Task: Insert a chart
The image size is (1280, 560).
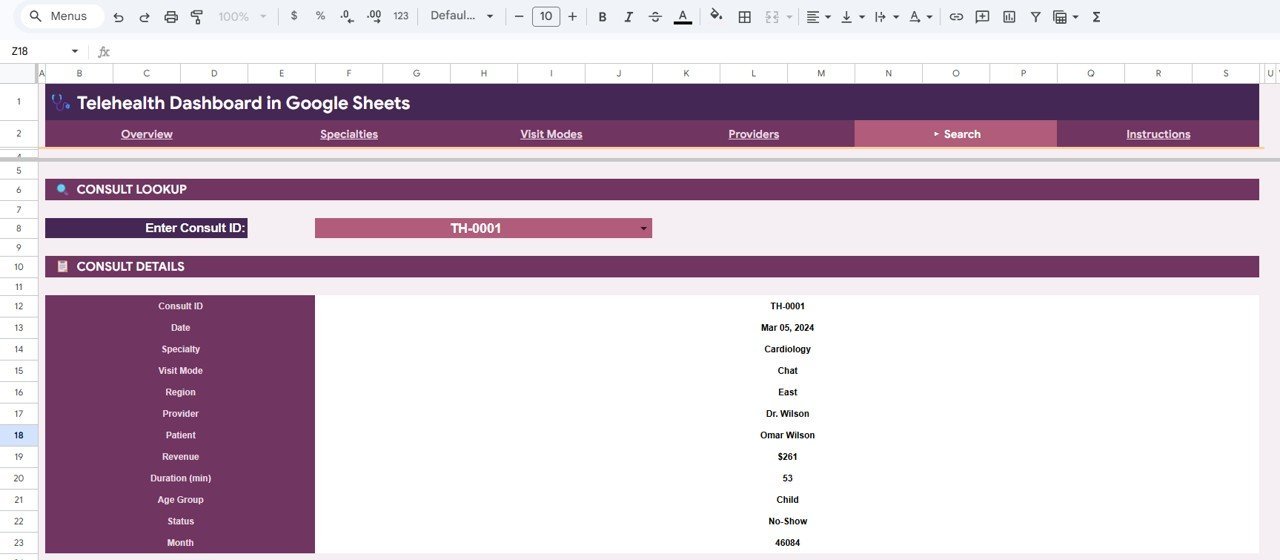Action: 1009,17
